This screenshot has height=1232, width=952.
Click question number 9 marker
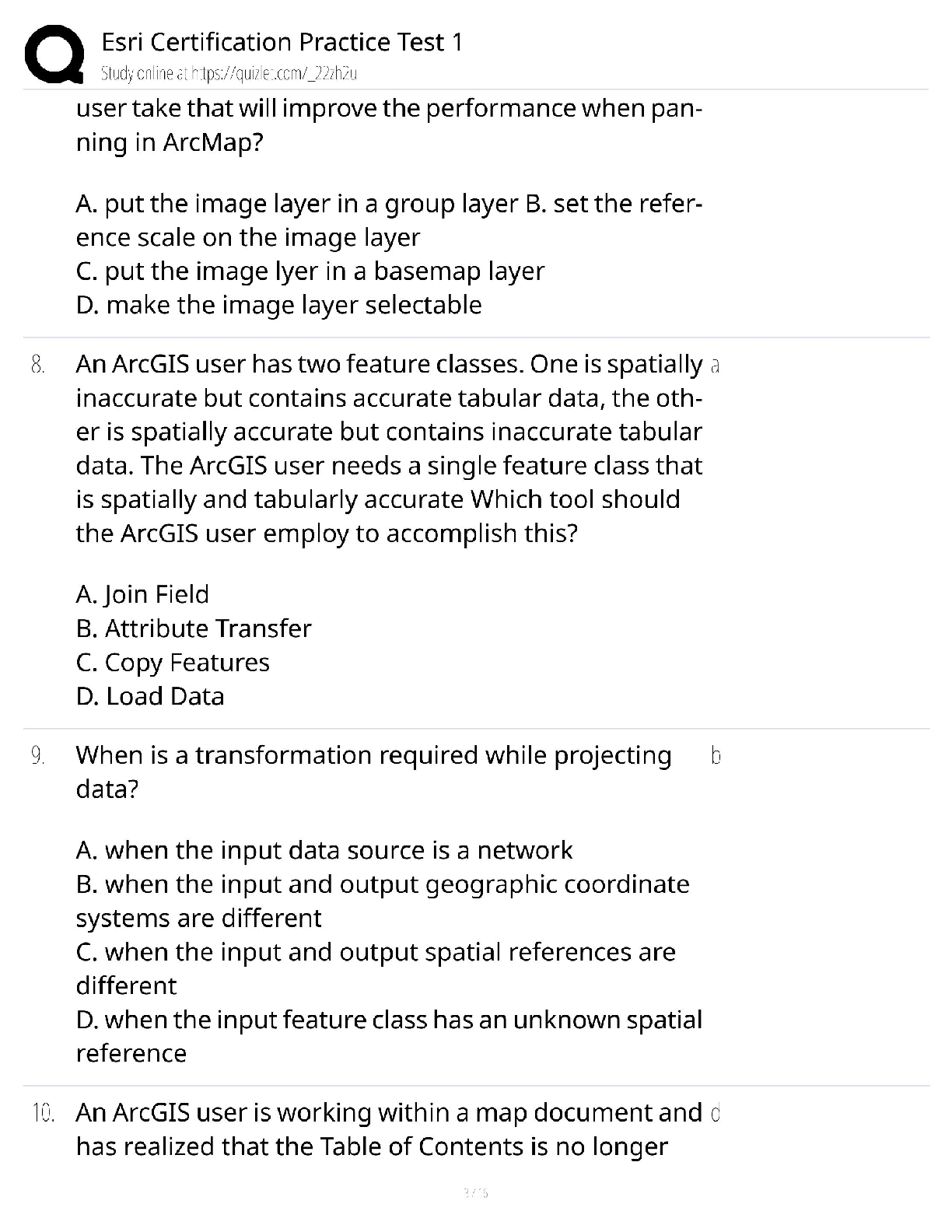click(37, 755)
